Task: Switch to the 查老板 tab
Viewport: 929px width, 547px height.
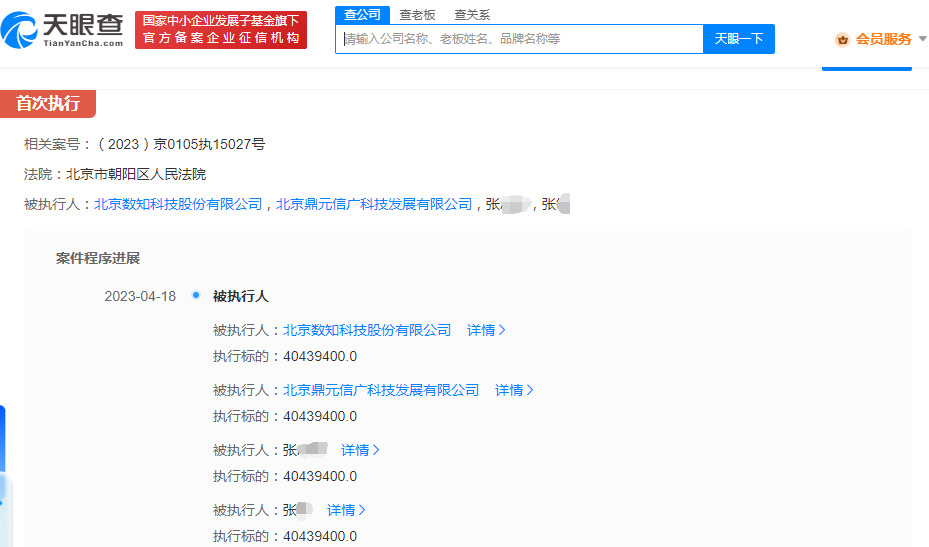Action: (417, 15)
